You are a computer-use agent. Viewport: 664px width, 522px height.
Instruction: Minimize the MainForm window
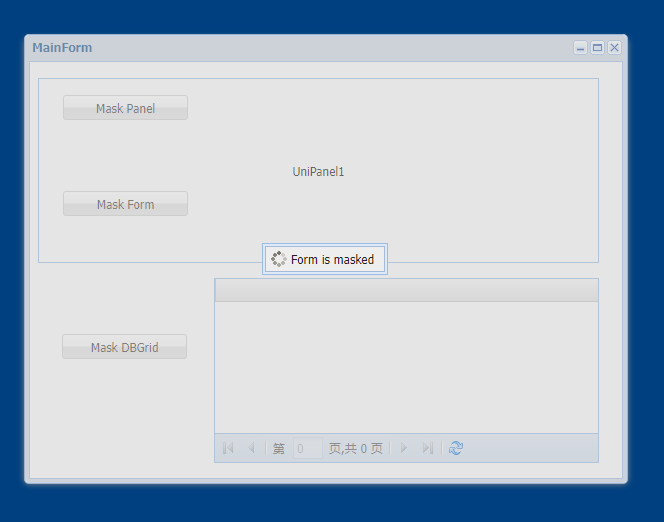coord(580,48)
